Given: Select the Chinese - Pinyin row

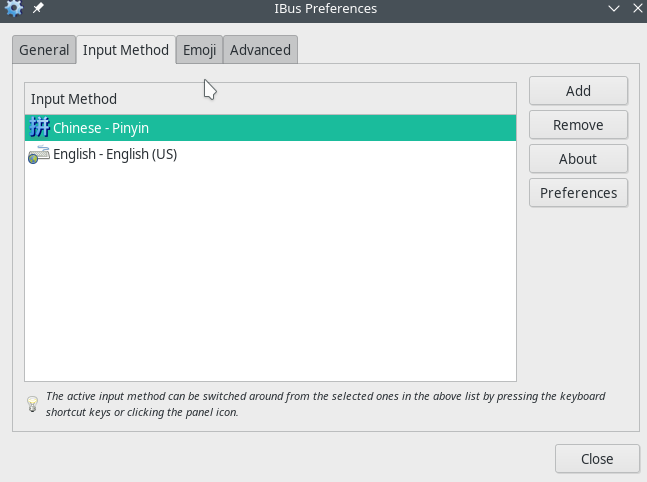Looking at the screenshot, I should point(270,128).
